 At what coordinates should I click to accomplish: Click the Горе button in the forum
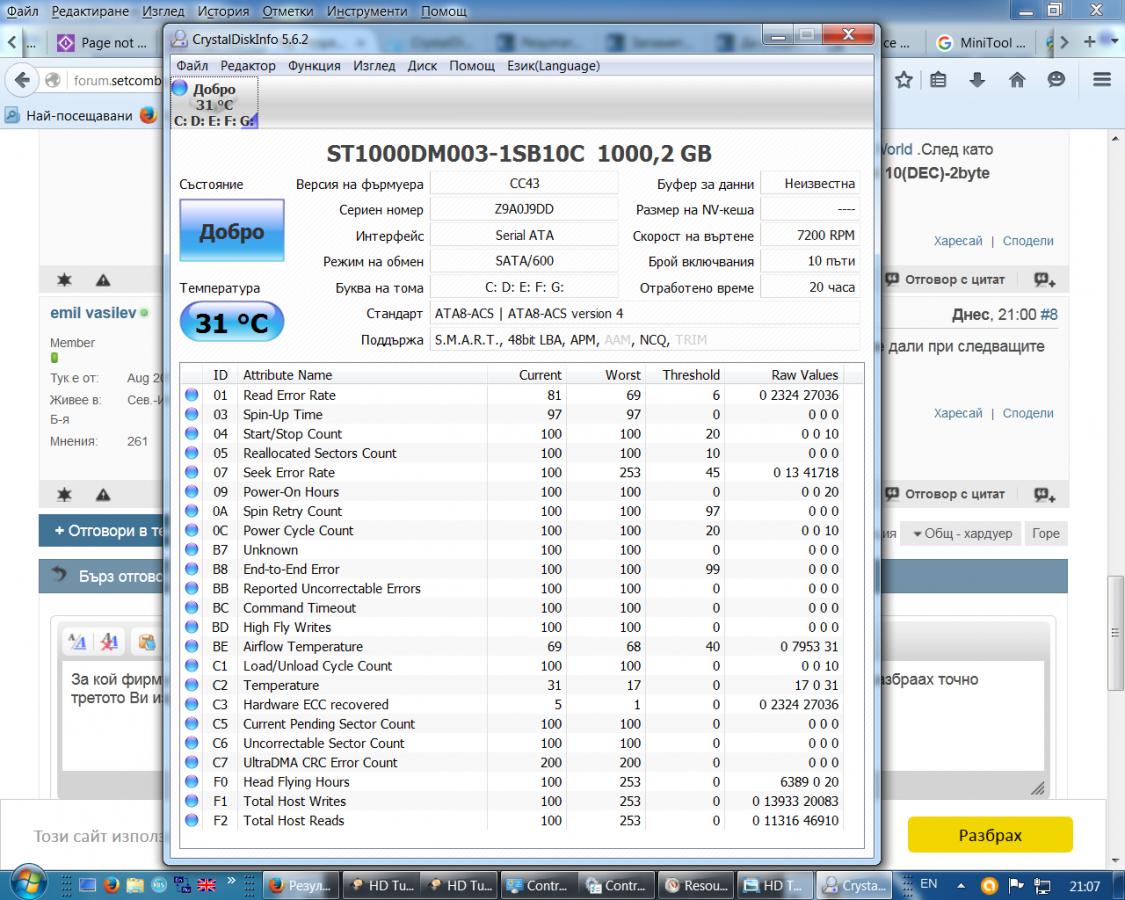click(x=1045, y=533)
